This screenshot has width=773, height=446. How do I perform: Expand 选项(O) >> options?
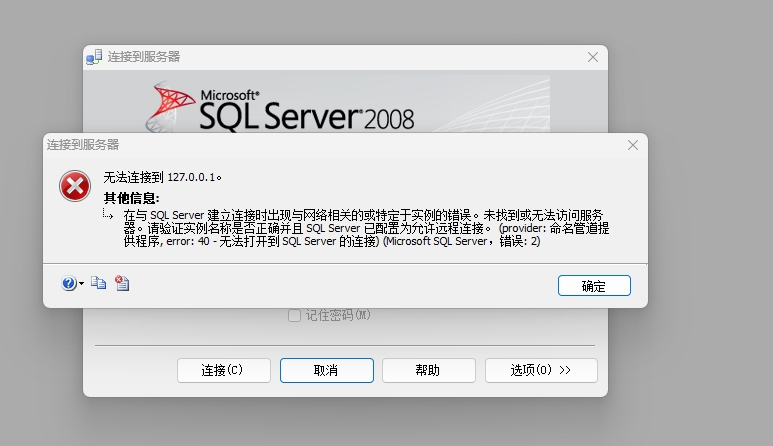pyautogui.click(x=540, y=370)
